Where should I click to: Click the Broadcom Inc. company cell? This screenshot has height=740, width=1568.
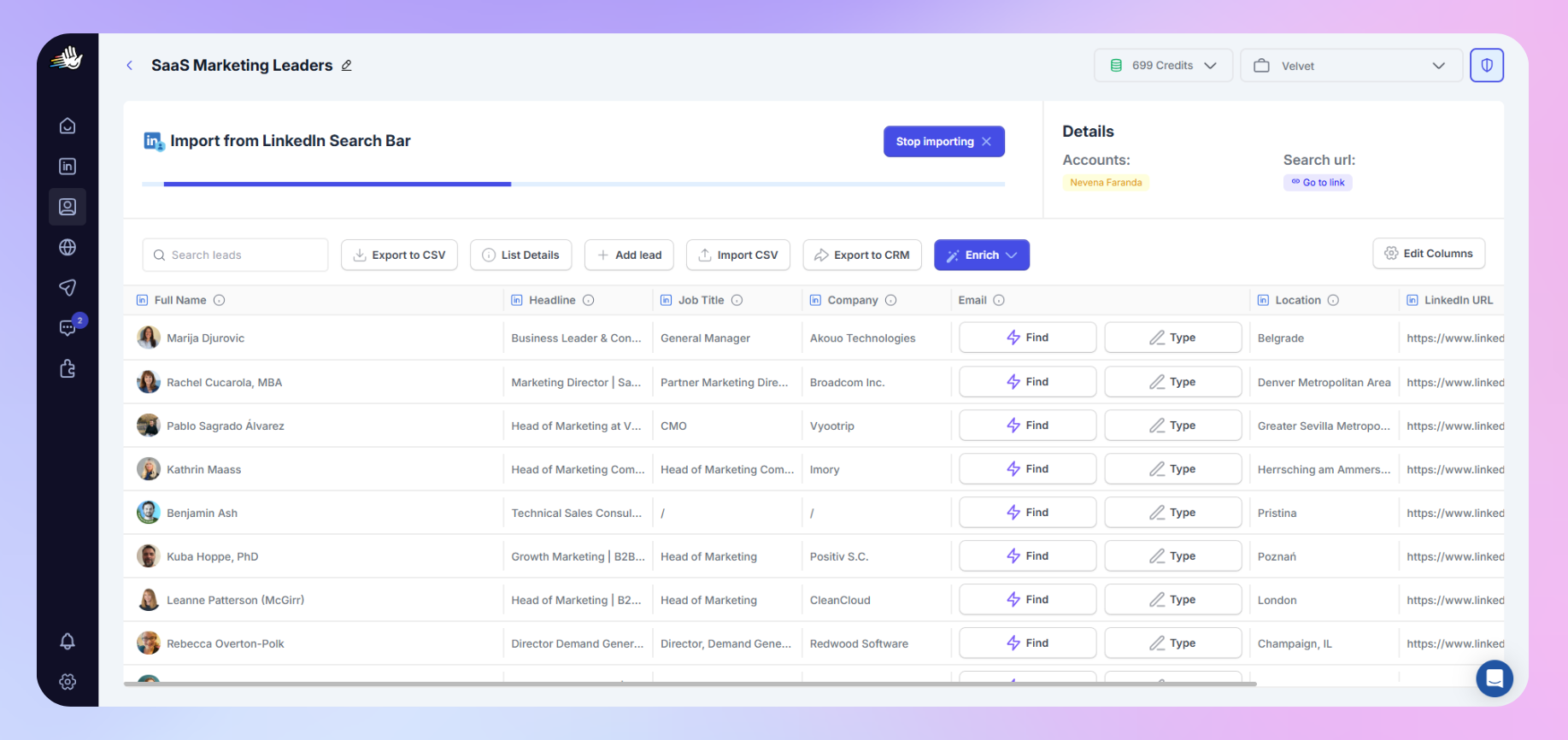pos(847,383)
